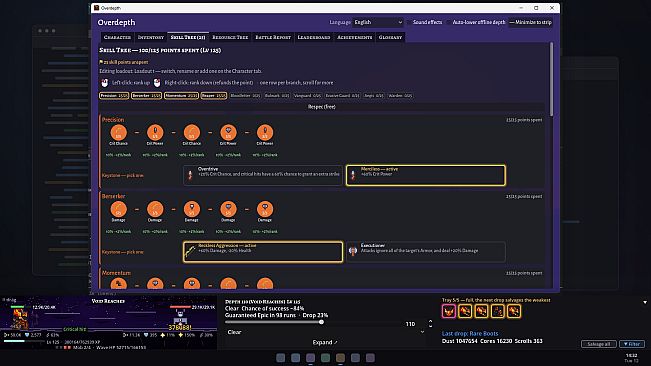Viewport: 651px width, 366px height.
Task: Click the skill tree vertical scrollbar
Action: 551,79
